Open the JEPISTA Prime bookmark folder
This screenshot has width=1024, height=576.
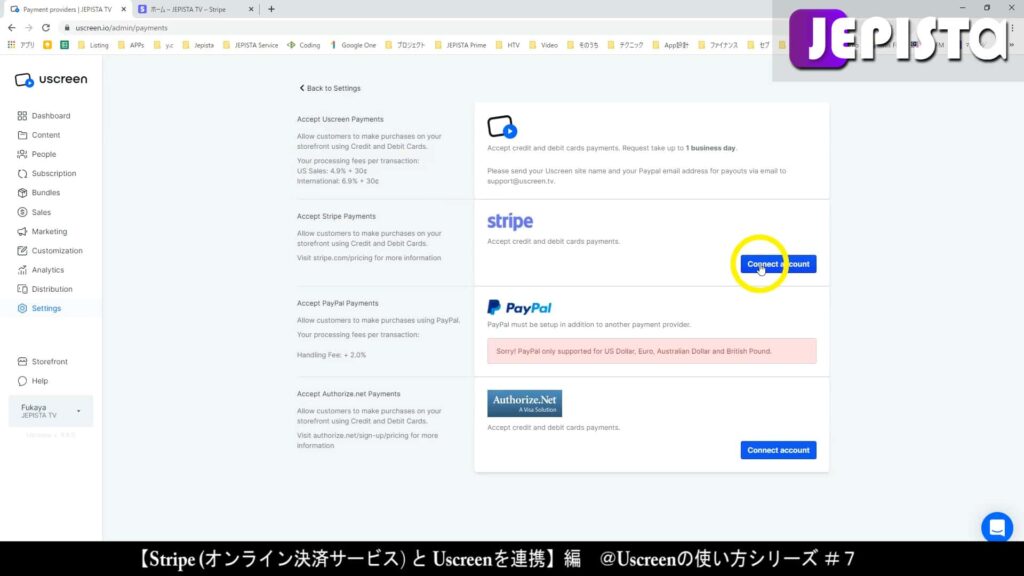point(460,45)
